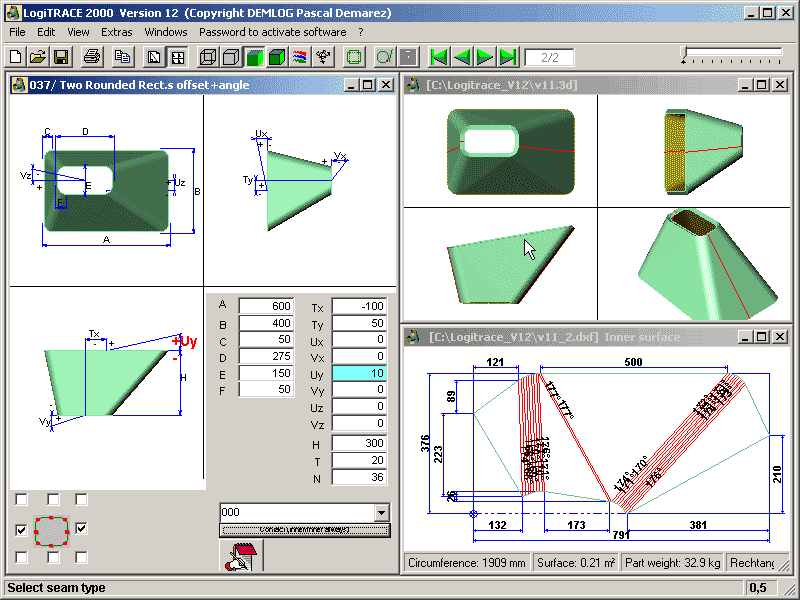The image size is (800, 600).
Task: Click the 037 shape window title icon
Action: point(19,85)
